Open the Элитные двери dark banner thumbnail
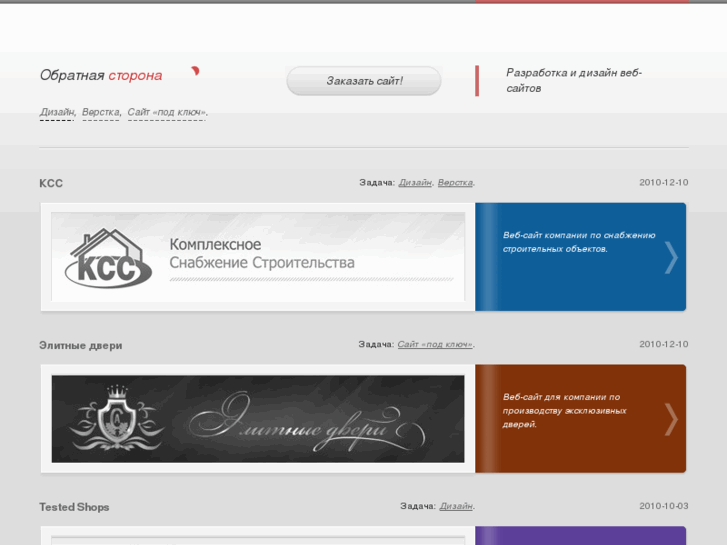 [258, 419]
